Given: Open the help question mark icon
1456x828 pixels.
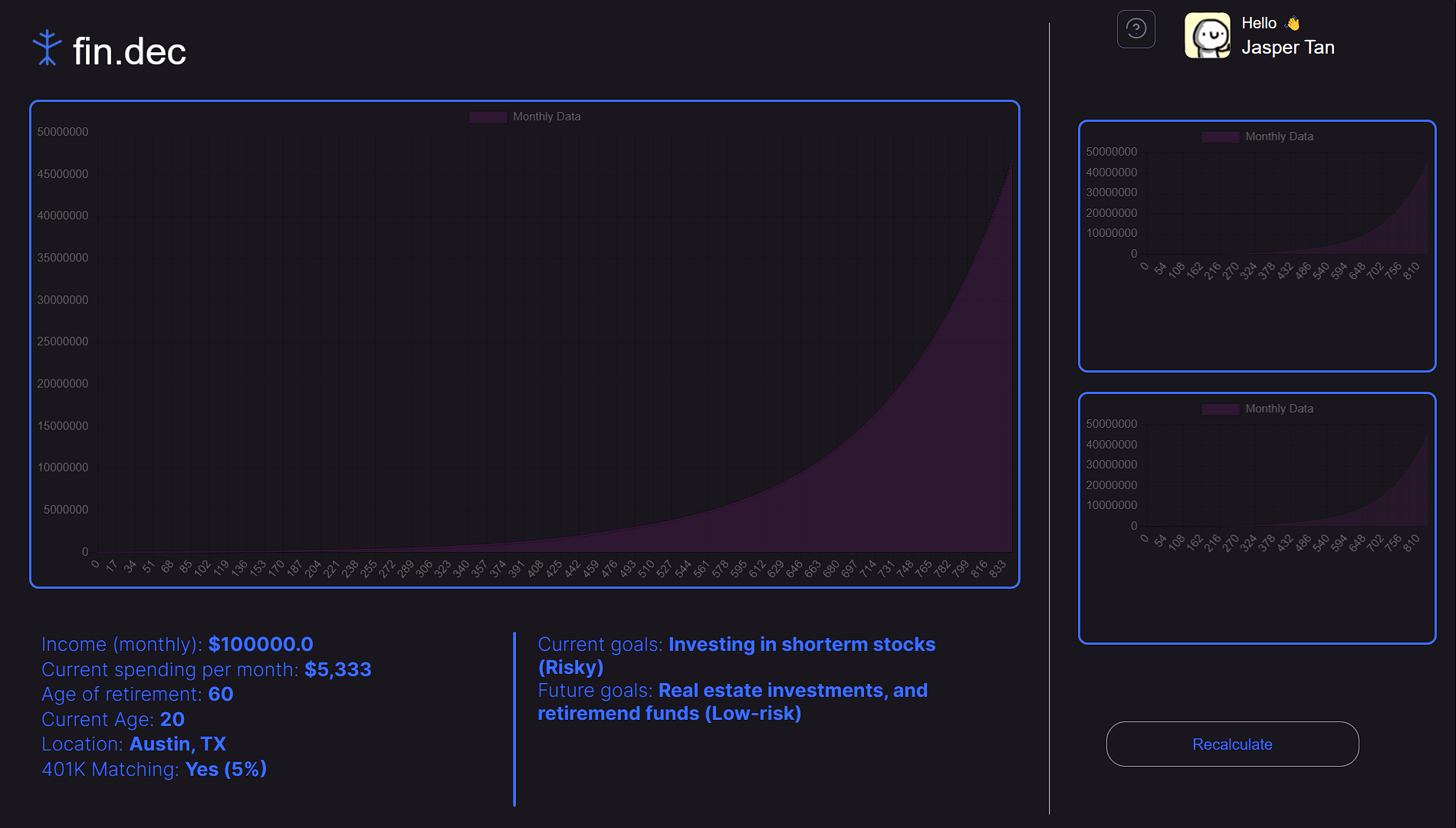Looking at the screenshot, I should pyautogui.click(x=1136, y=29).
